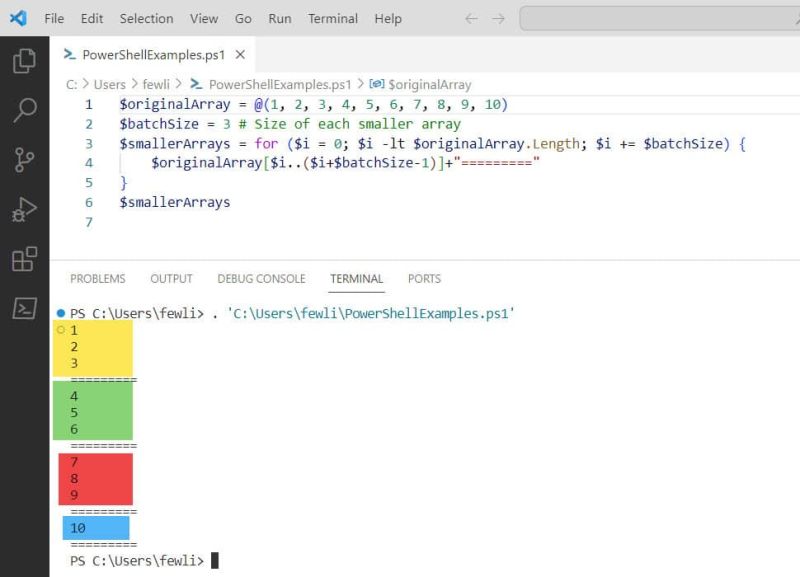Screen dimensions: 800x577
Task: Click the yellow highlighted output block
Action: pyautogui.click(x=91, y=348)
